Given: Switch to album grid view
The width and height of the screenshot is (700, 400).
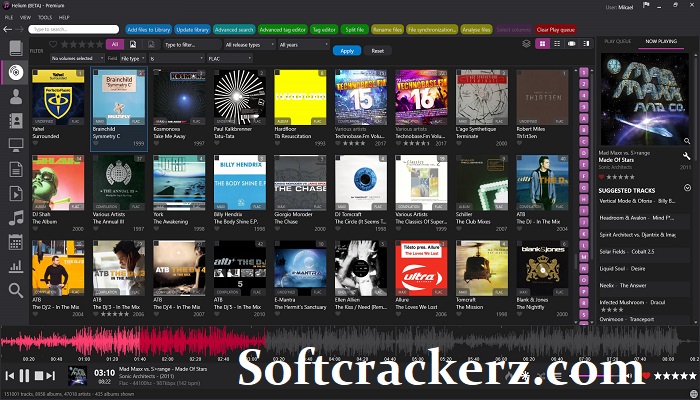Looking at the screenshot, I should 542,44.
